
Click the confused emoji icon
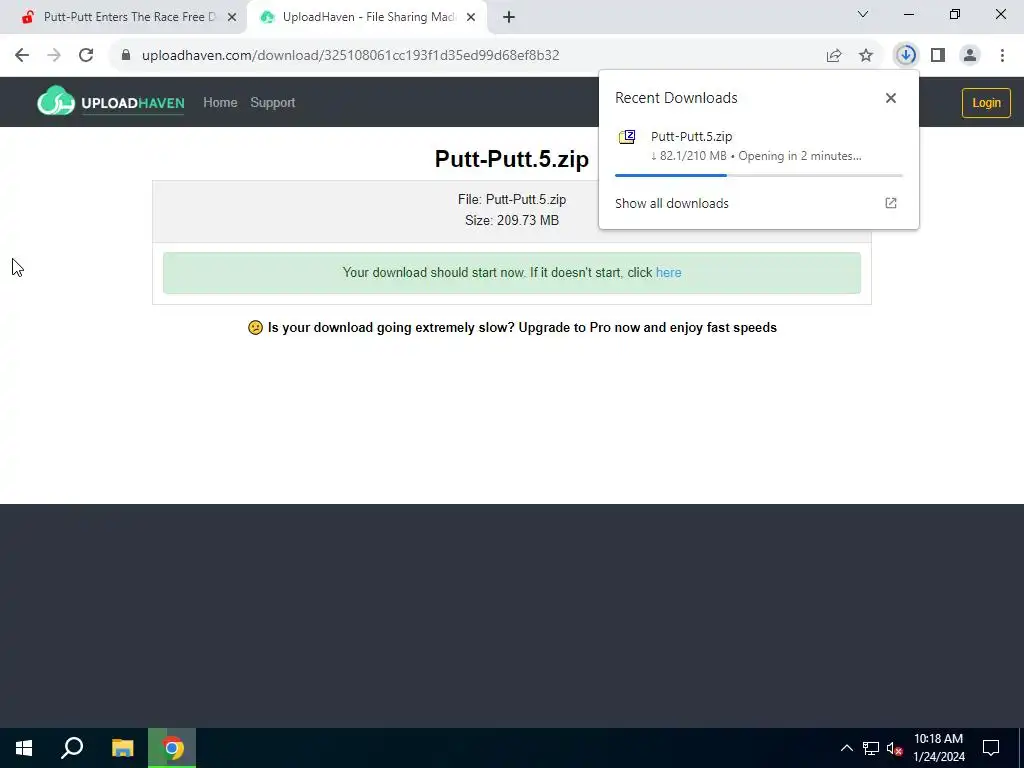(255, 327)
